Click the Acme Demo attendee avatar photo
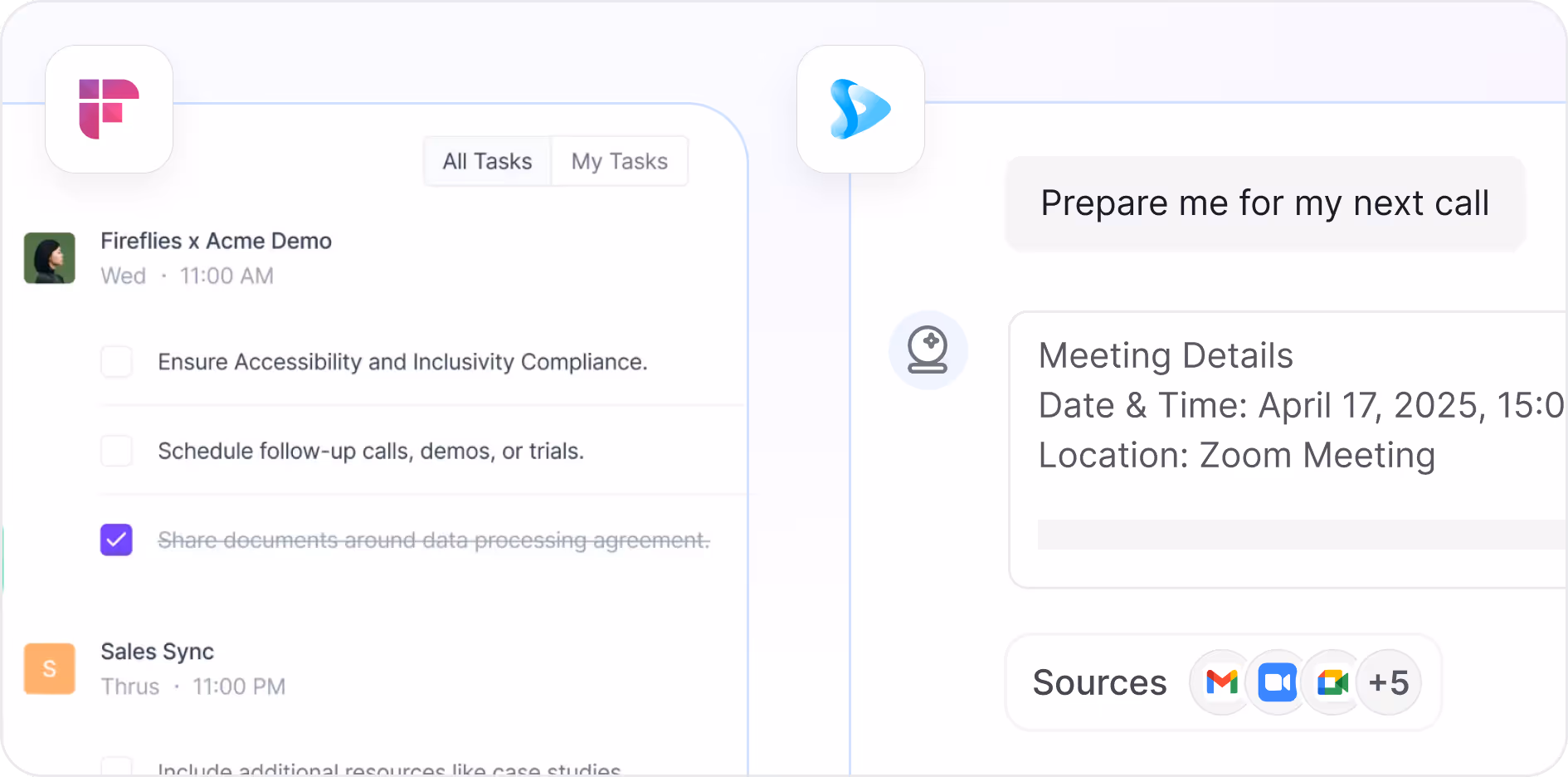 (50, 258)
